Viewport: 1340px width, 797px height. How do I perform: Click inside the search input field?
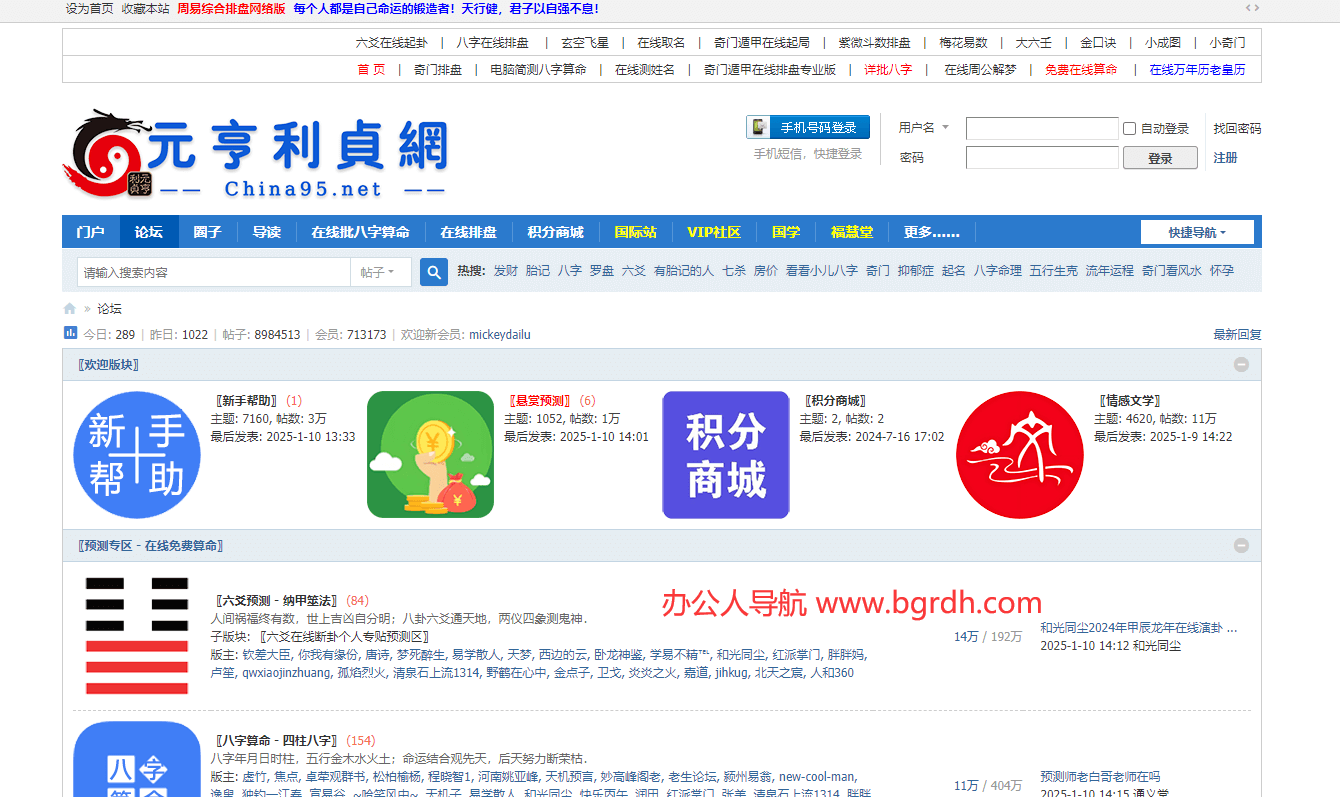pos(200,271)
